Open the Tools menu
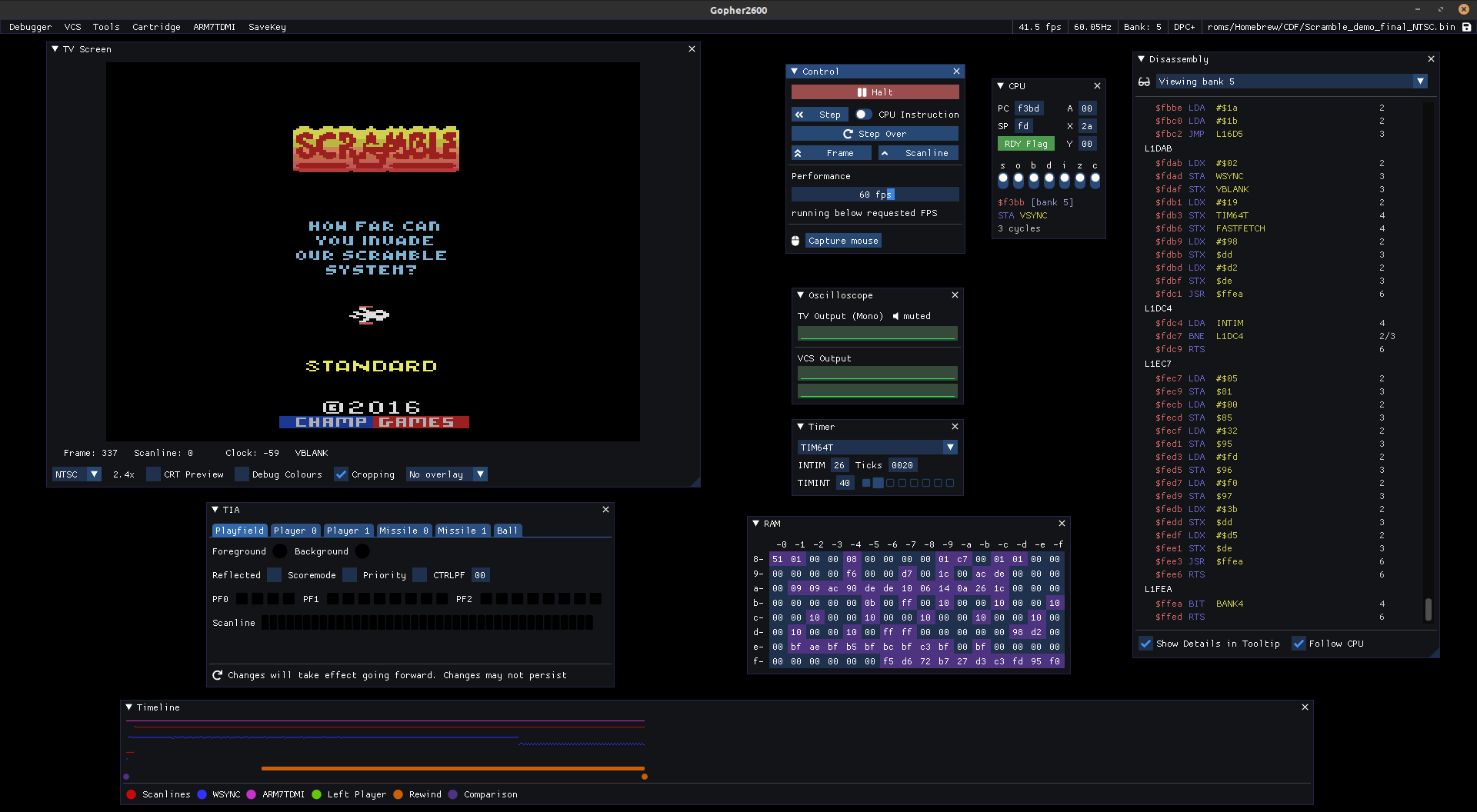 pyautogui.click(x=106, y=27)
